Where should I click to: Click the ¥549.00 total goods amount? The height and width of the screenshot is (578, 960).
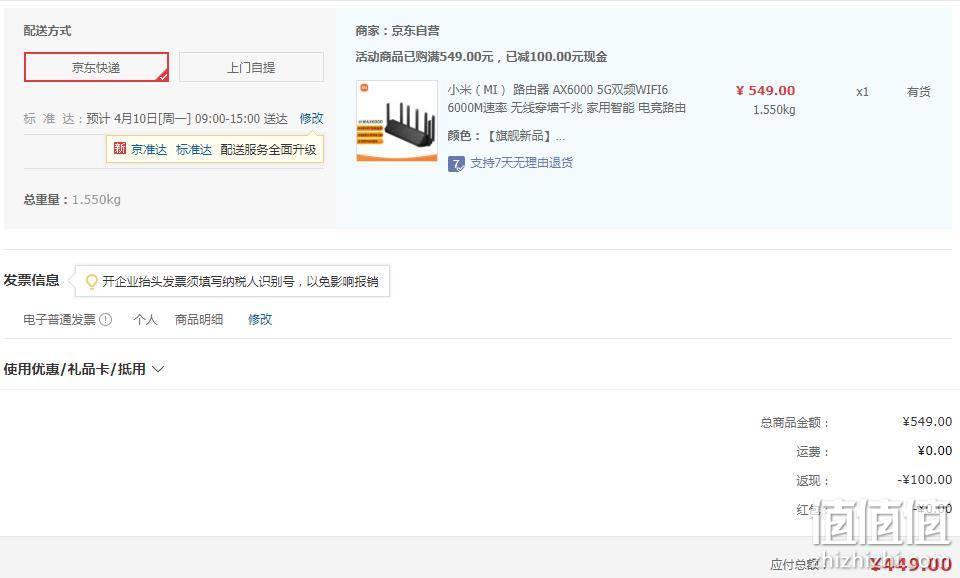(x=927, y=422)
